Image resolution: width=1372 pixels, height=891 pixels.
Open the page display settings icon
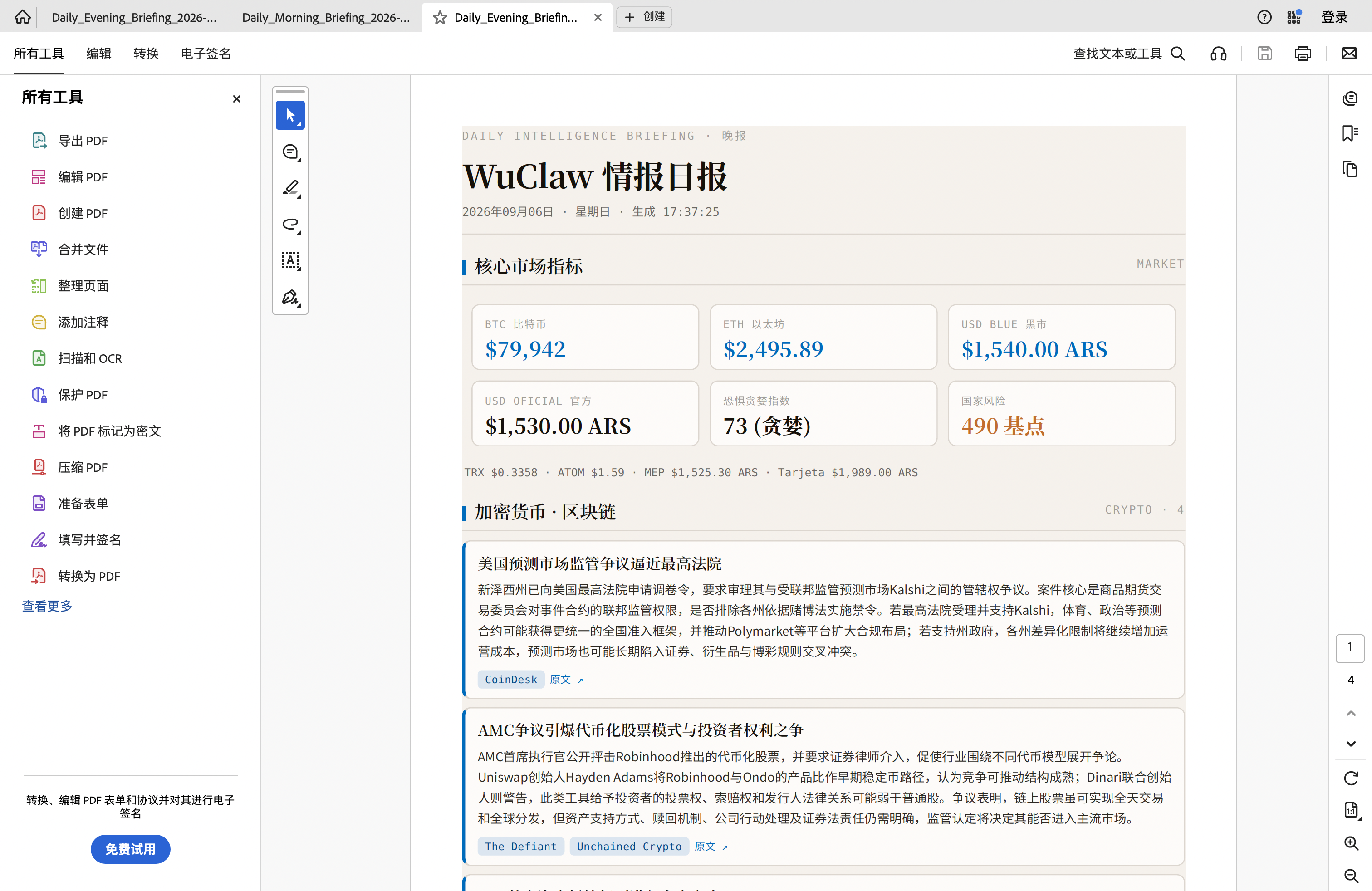coord(1351,810)
